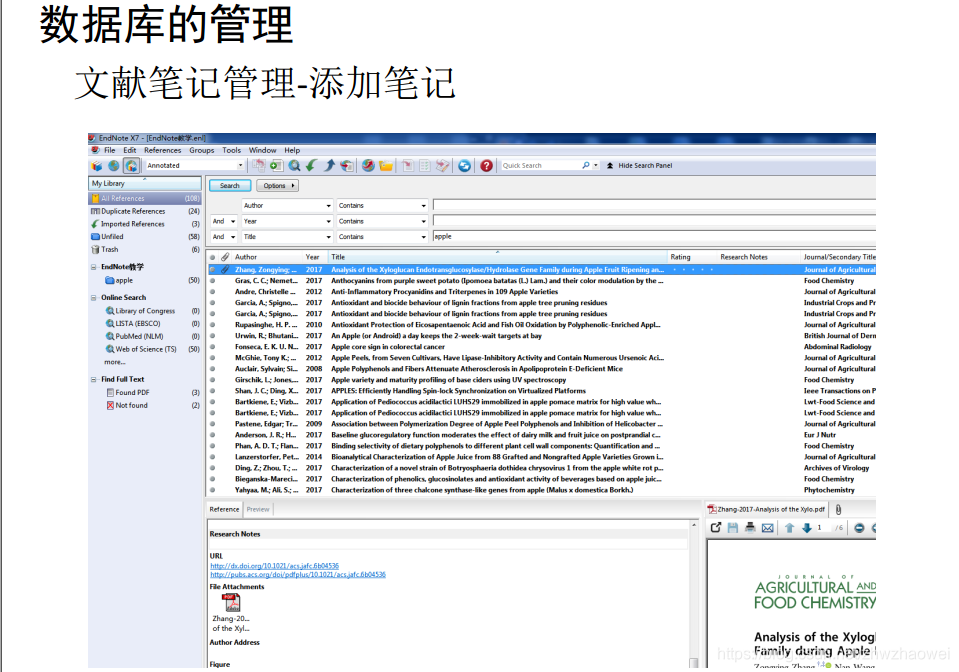This screenshot has width=959, height=672.
Task: Open Contains dropdown in the Author row
Action: [423, 205]
